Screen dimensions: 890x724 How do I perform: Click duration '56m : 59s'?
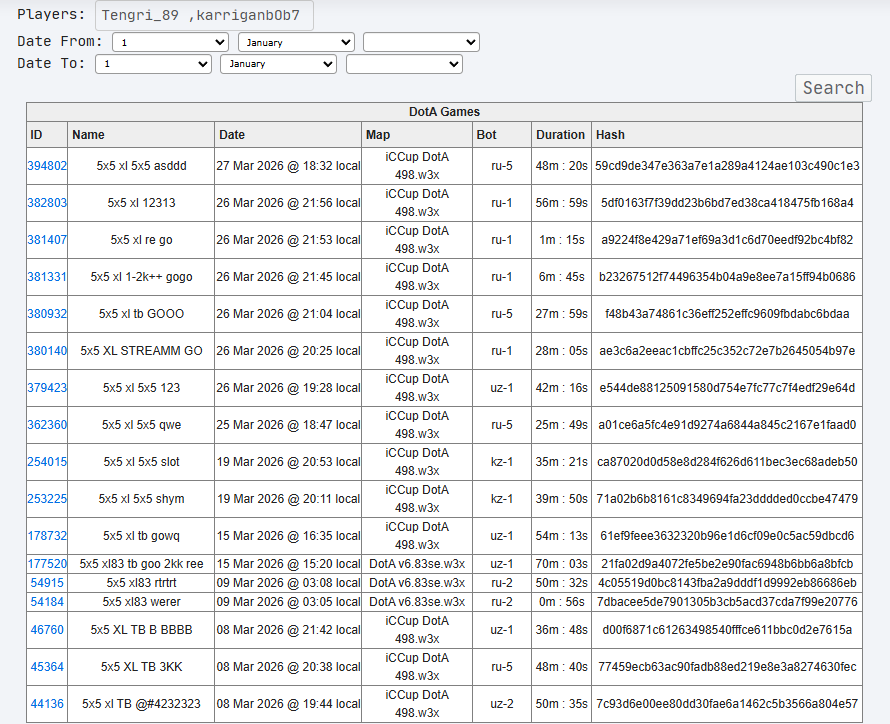[561, 203]
